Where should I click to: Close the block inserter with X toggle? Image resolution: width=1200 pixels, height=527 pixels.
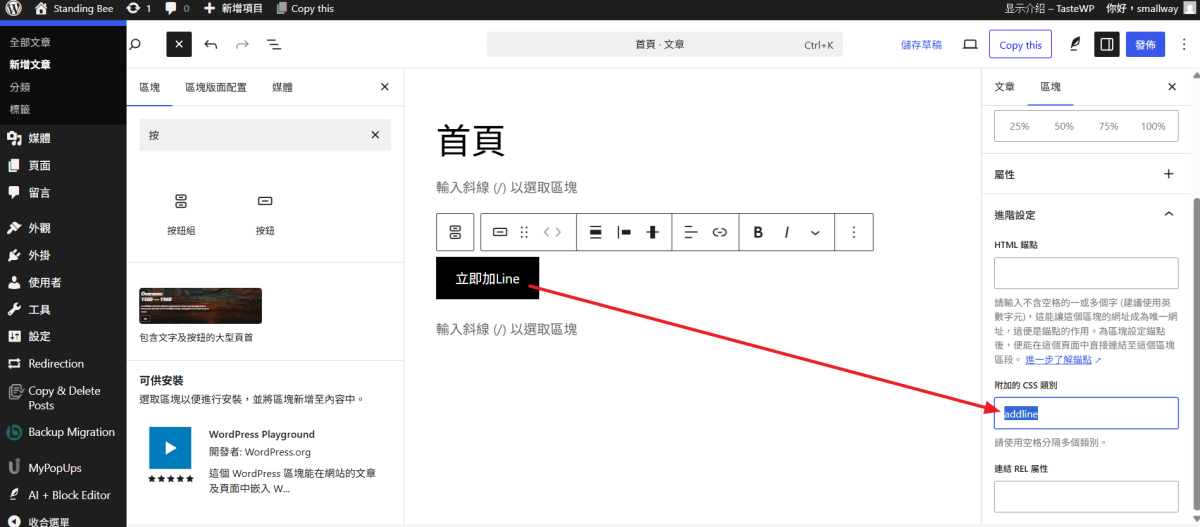click(178, 45)
